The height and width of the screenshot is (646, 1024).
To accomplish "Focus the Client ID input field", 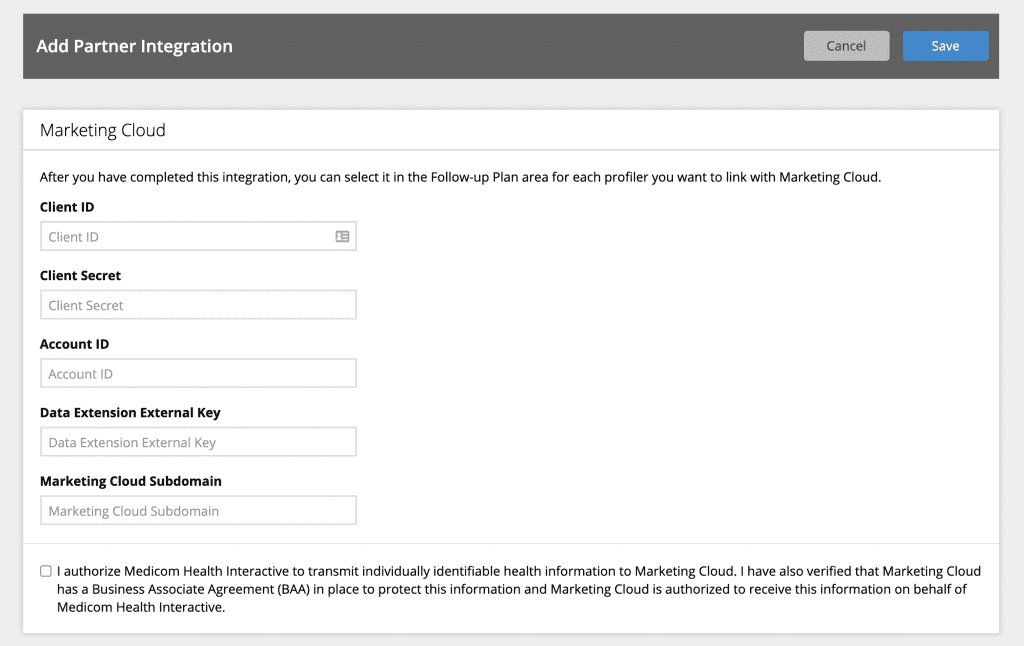I will click(199, 236).
